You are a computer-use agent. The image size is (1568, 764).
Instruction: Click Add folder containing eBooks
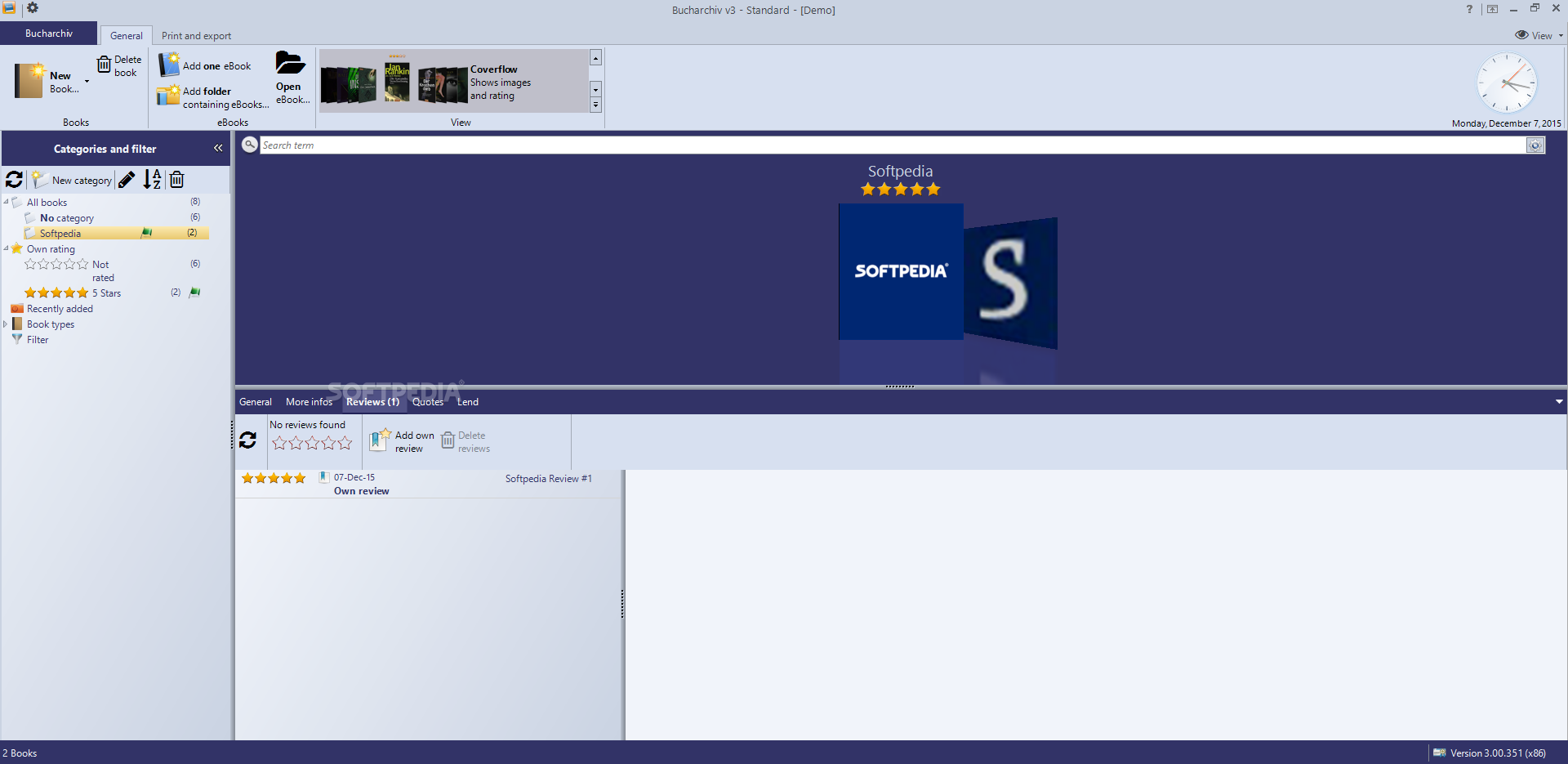[x=213, y=97]
